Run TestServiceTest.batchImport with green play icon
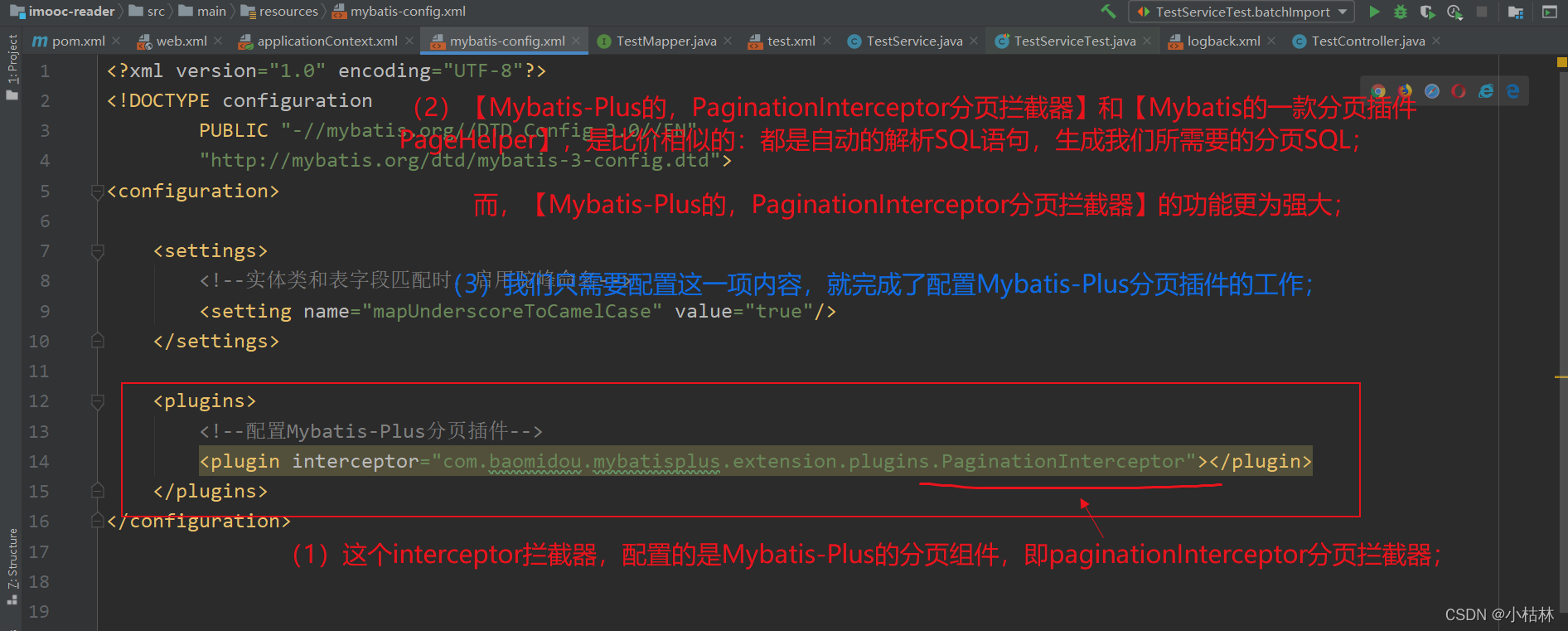 [1374, 12]
